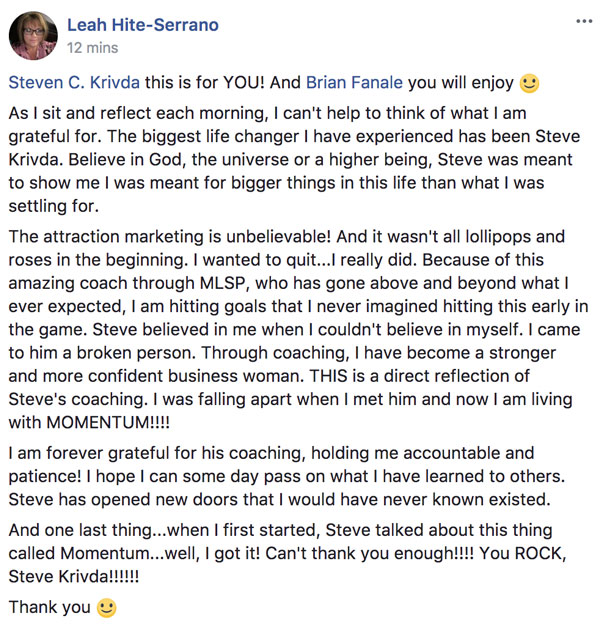600x631 pixels.
Task: Open the tagged Brian Fanale profile
Action: (x=354, y=82)
